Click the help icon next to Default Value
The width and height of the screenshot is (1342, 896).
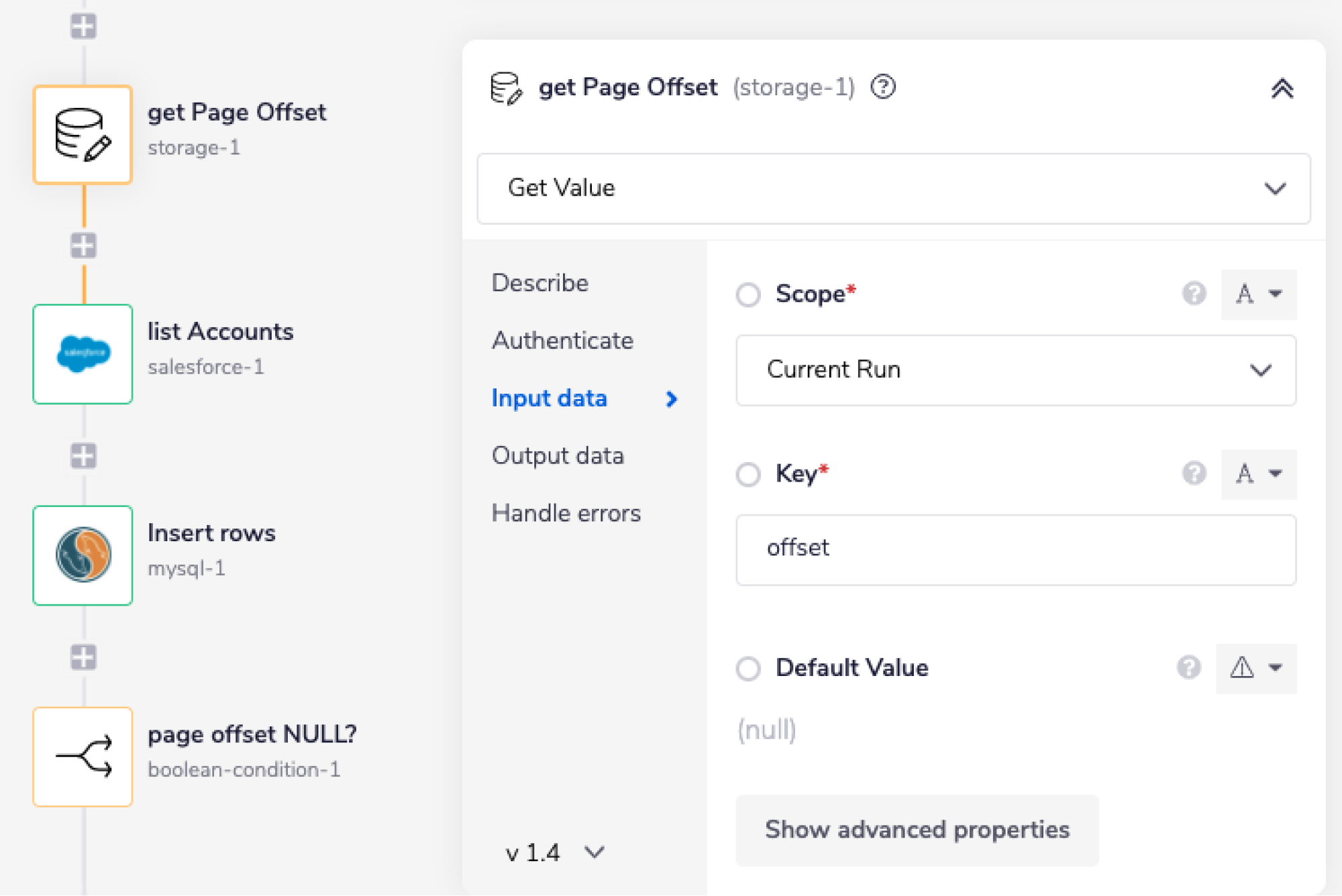click(1188, 668)
